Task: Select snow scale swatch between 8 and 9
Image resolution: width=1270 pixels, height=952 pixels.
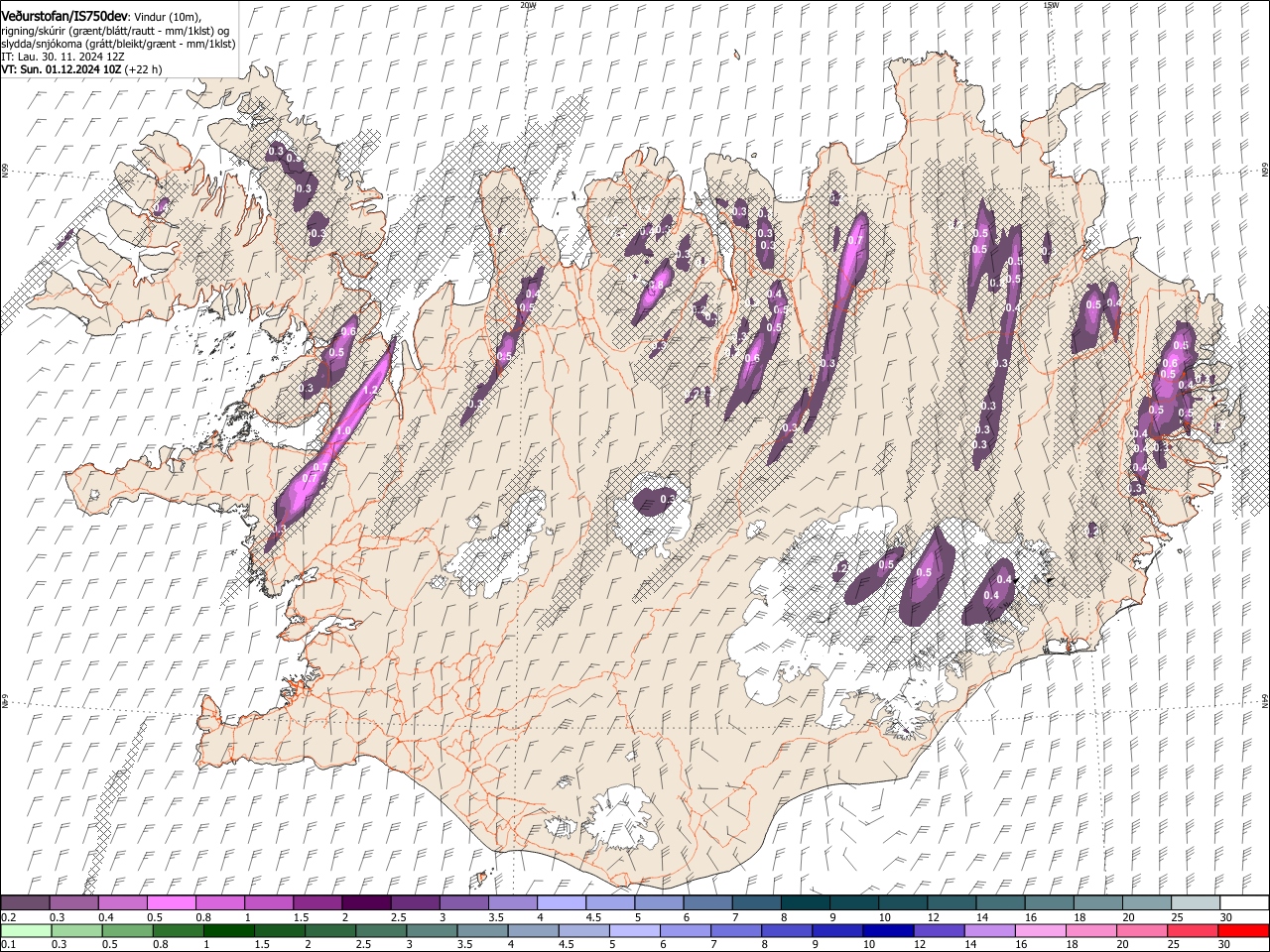Action: [x=806, y=902]
